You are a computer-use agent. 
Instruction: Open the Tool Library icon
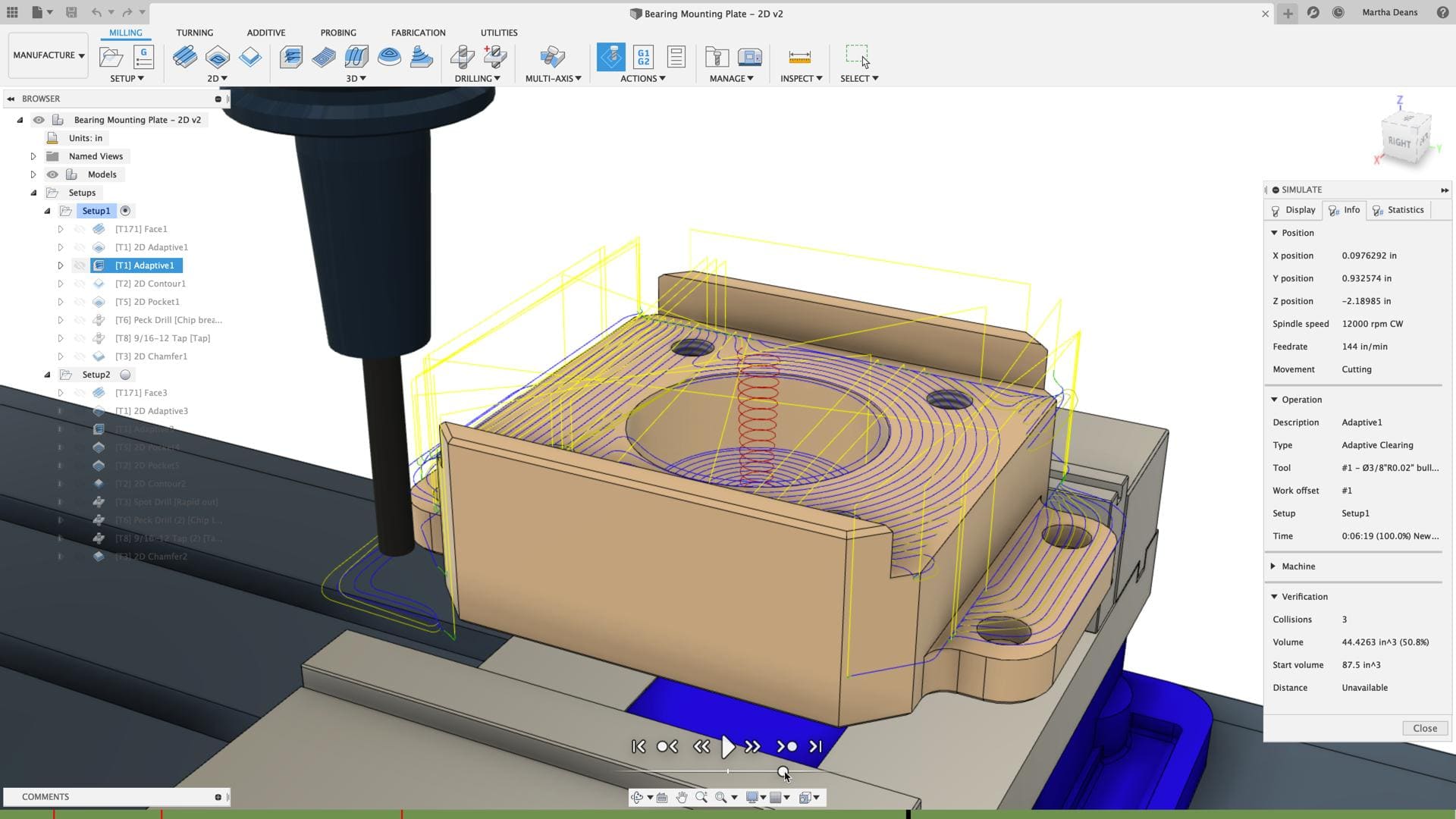tap(717, 58)
